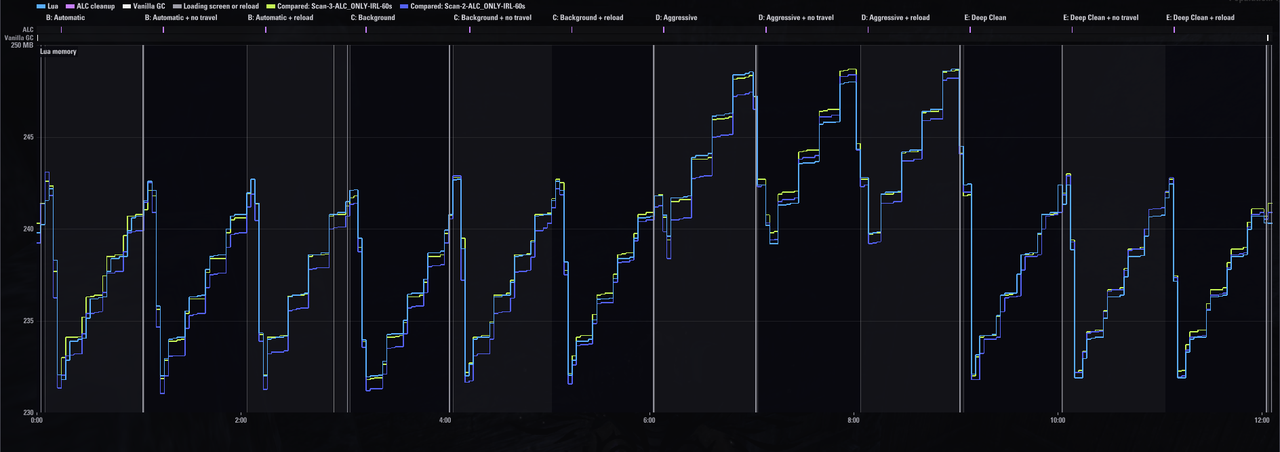This screenshot has width=1280, height=452.
Task: Select the 'B: Automatic' section label
Action: (65, 18)
